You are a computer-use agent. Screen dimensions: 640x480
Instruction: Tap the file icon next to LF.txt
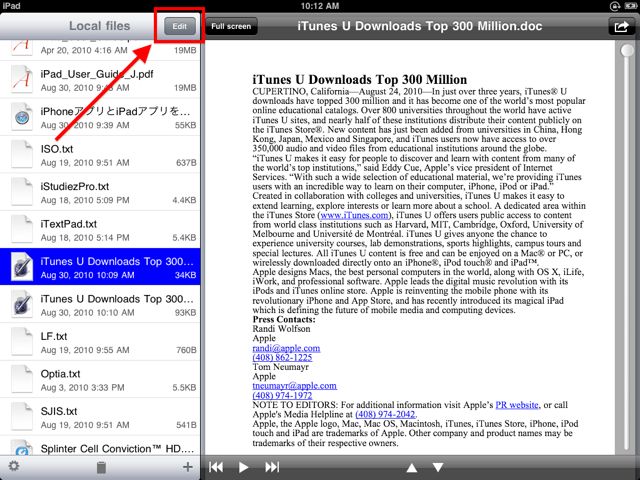21,342
